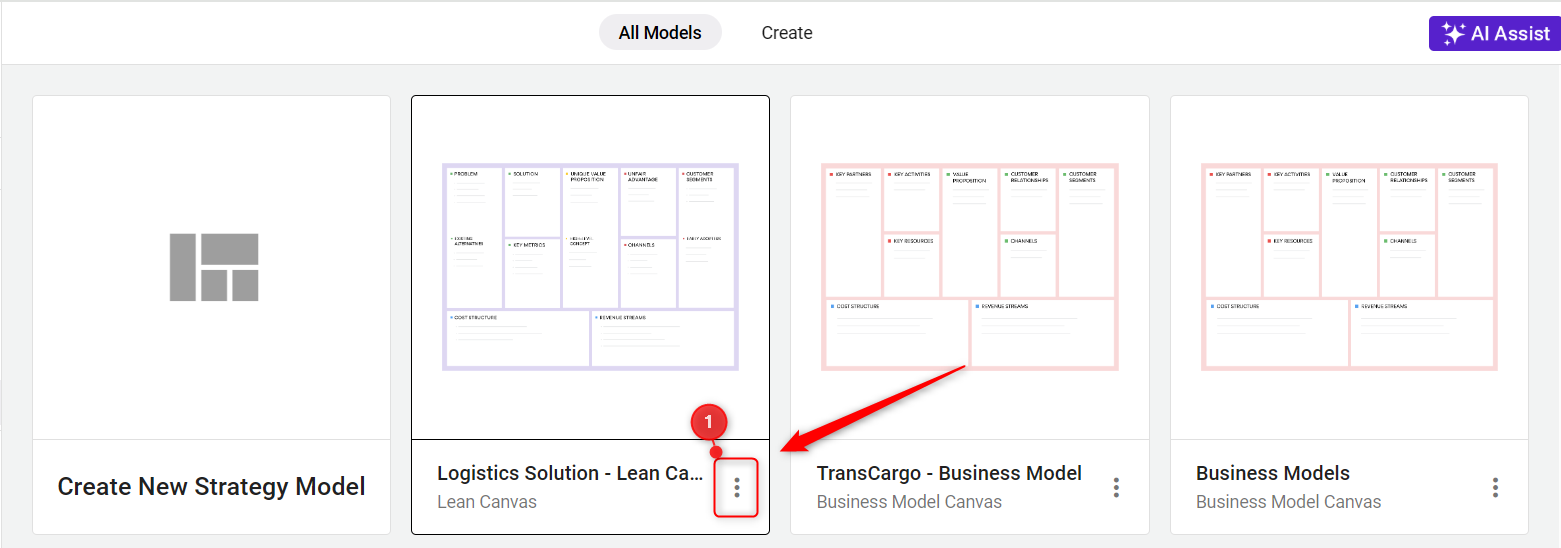1561x548 pixels.
Task: Open the Business Models canvas thumbnail
Action: pyautogui.click(x=1349, y=268)
